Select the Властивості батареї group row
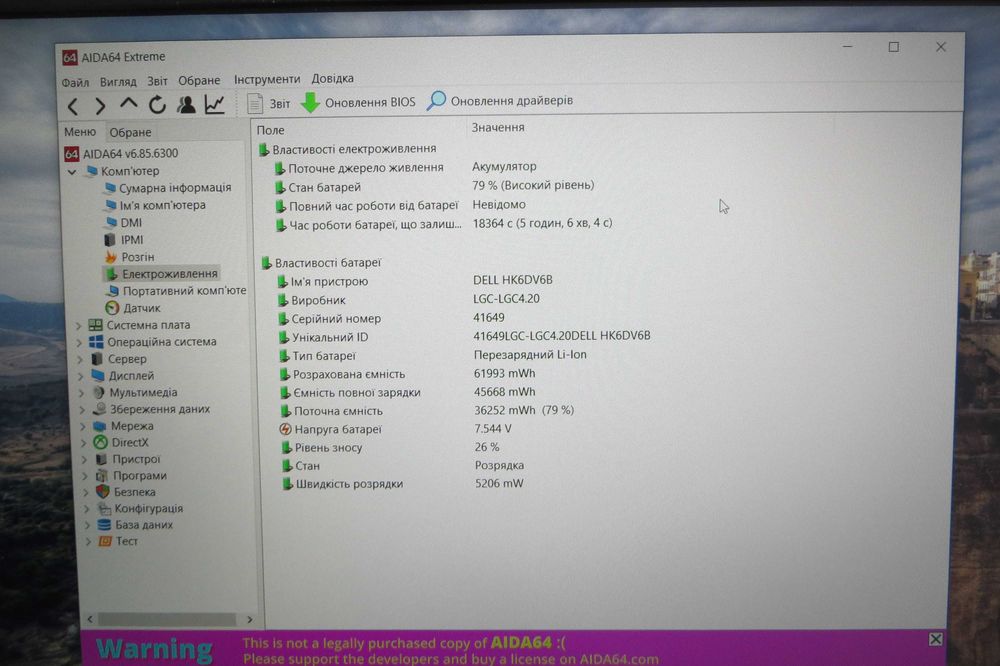The height and width of the screenshot is (666, 1000). [321, 263]
